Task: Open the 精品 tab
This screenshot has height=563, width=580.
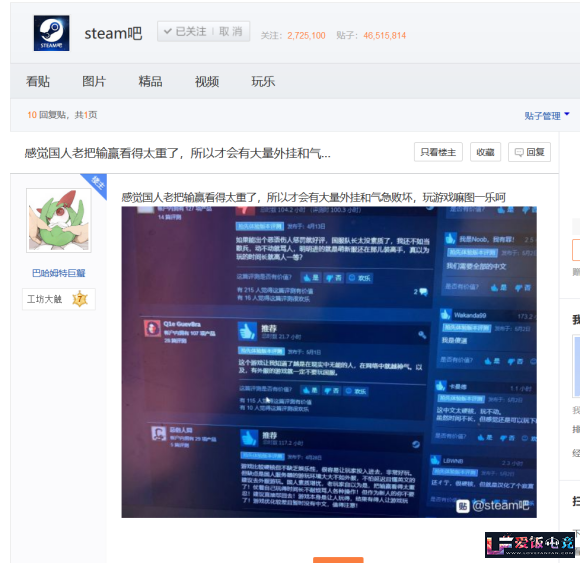Action: pyautogui.click(x=150, y=81)
